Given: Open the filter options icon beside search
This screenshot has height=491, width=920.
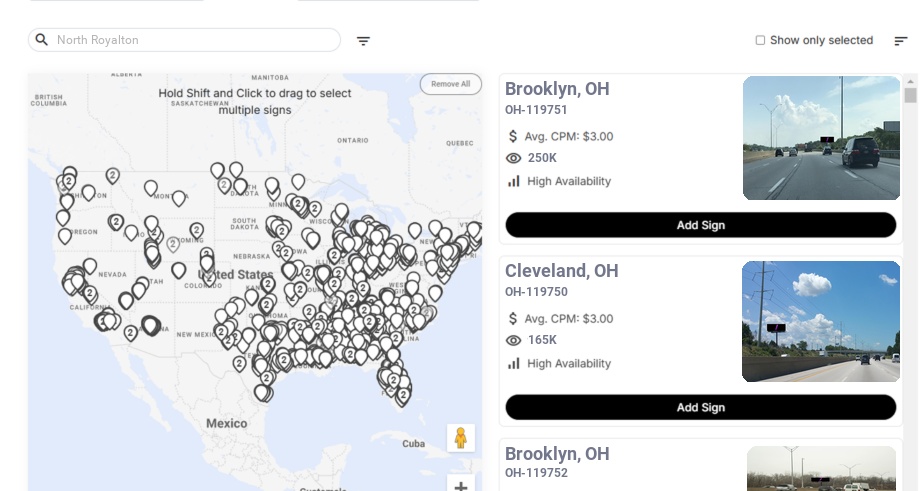Looking at the screenshot, I should click(x=363, y=41).
